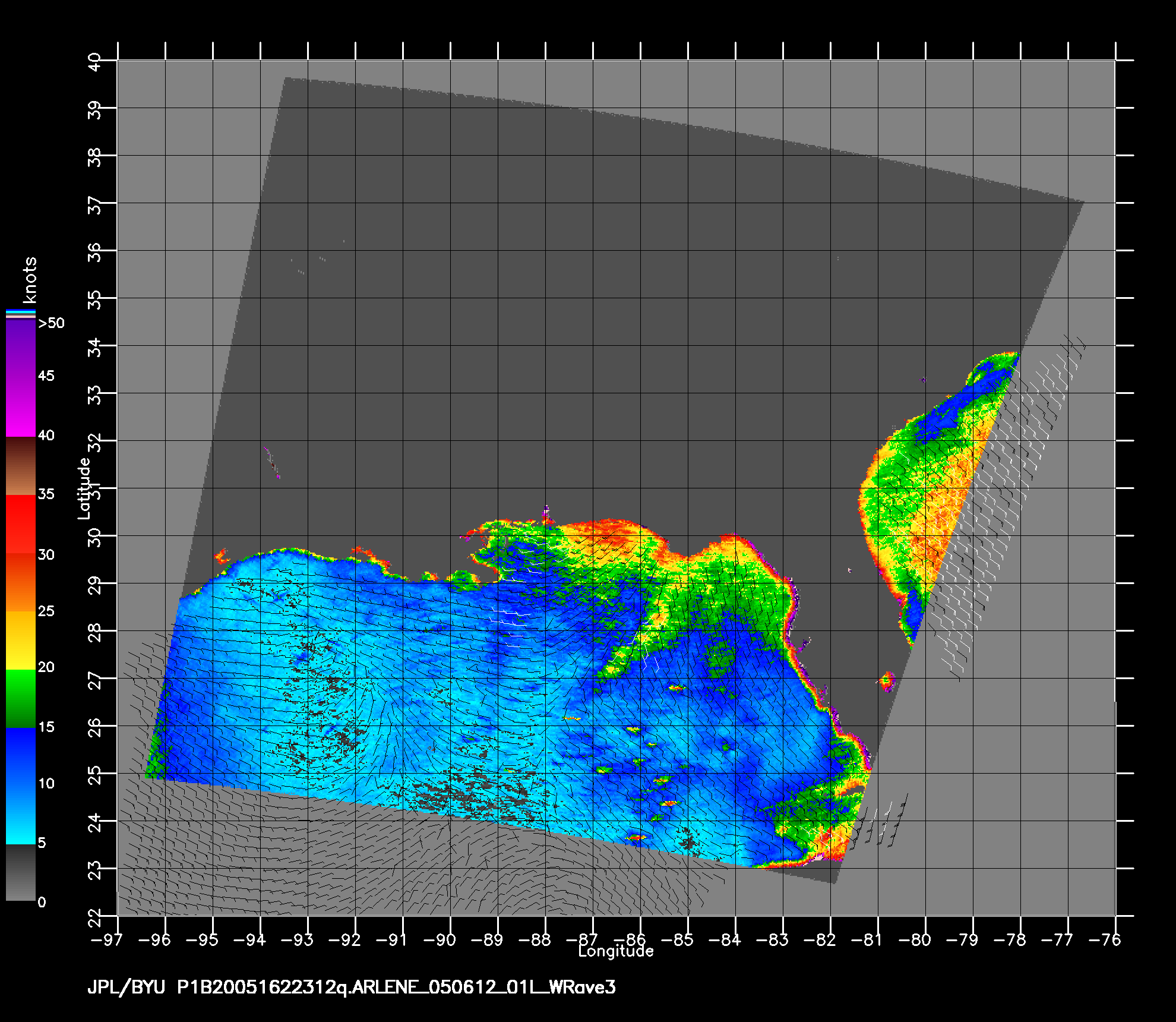Click the longitude '-79' axis label
This screenshot has width=1176, height=1022.
point(963,939)
